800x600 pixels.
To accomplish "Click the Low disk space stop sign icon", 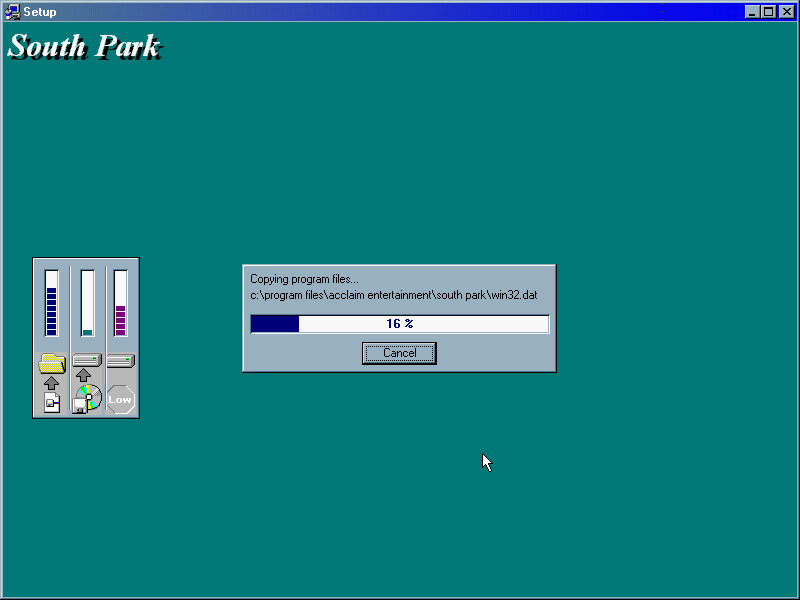I will [x=120, y=400].
